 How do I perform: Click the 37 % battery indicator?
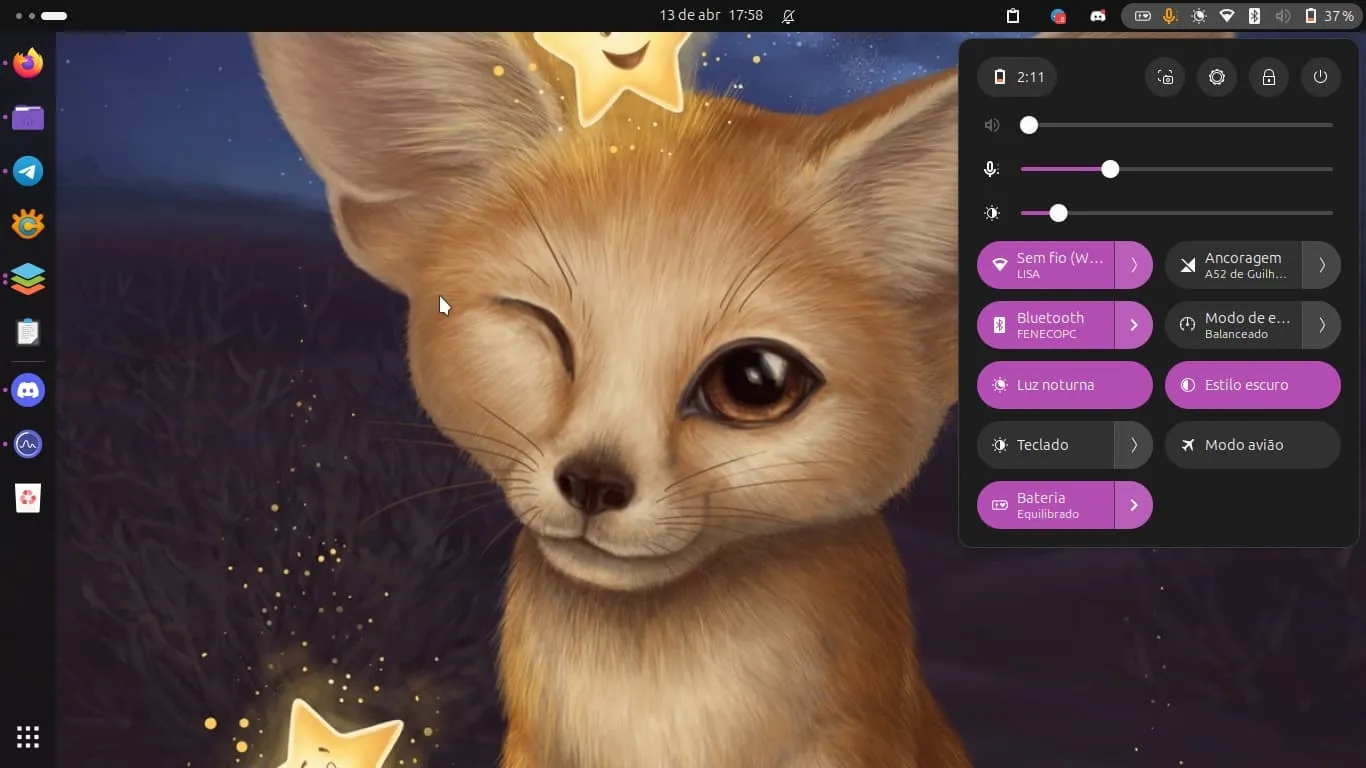(1331, 16)
